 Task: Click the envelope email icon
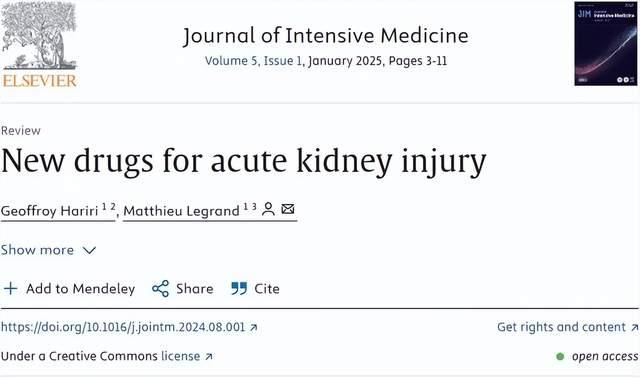(x=288, y=209)
